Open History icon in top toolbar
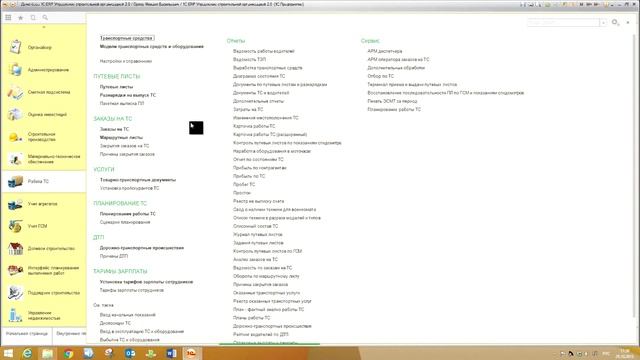The height and width of the screenshot is (360, 640). [x=33, y=18]
